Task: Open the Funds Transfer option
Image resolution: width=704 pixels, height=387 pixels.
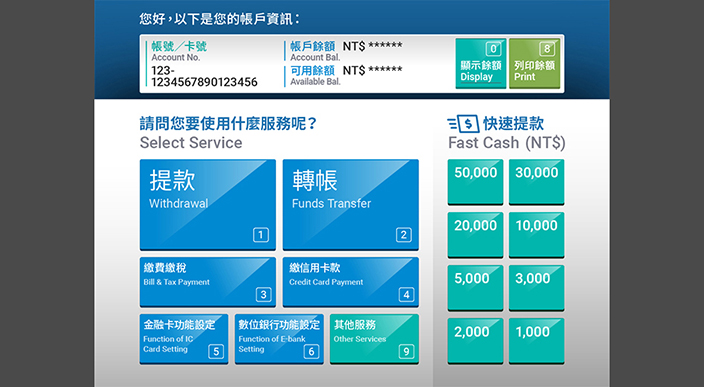Action: point(351,204)
